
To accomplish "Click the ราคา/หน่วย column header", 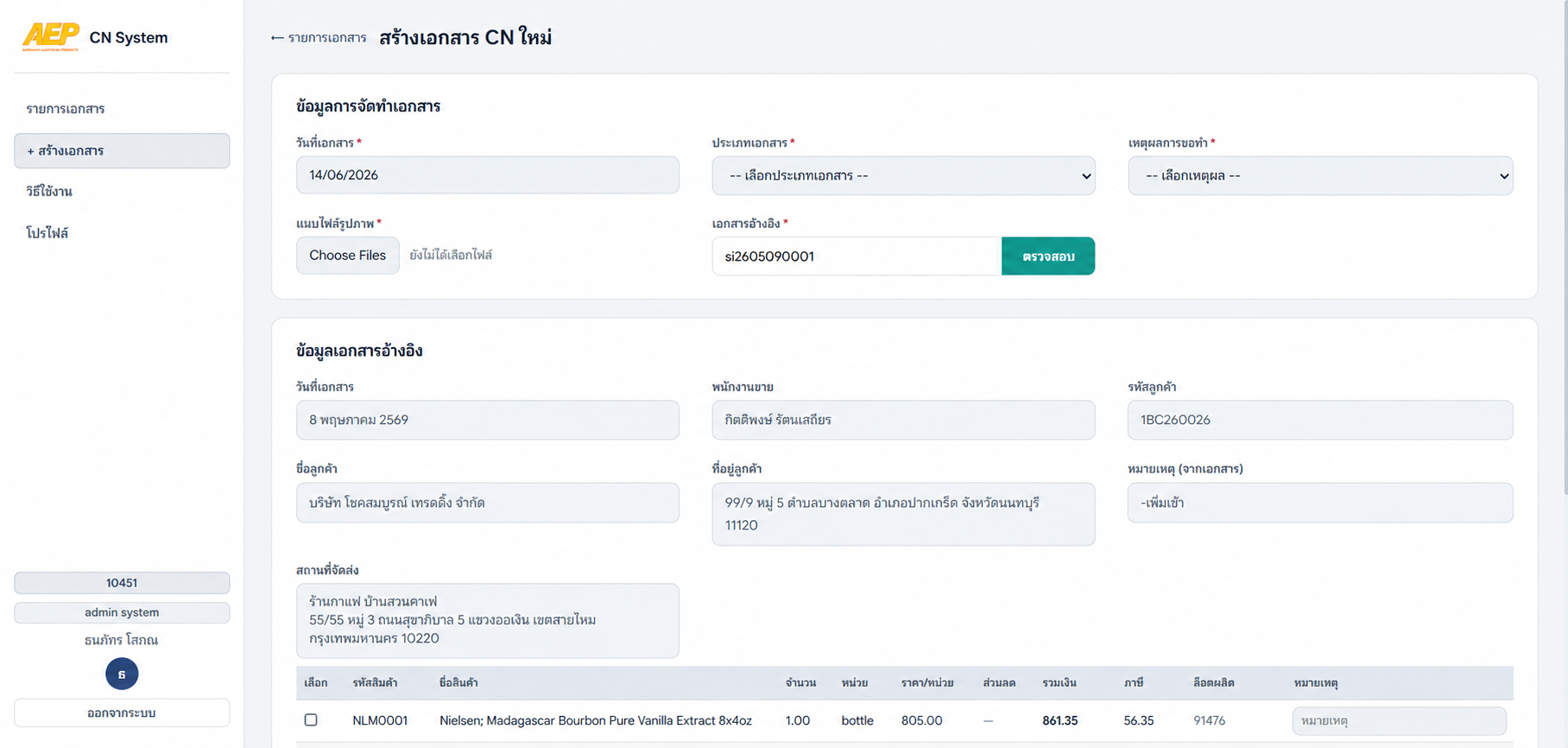I will coord(927,682).
